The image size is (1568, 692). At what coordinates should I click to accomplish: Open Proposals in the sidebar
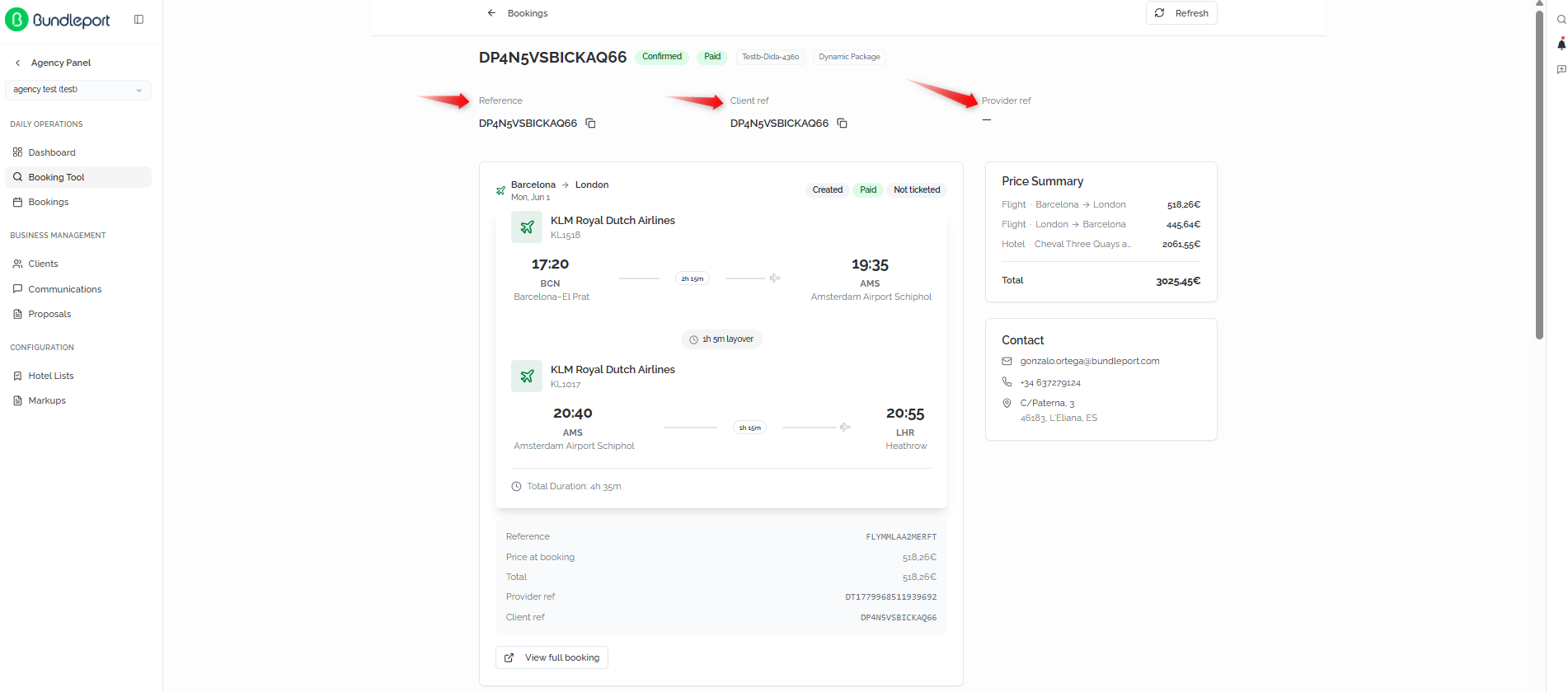tap(78, 314)
